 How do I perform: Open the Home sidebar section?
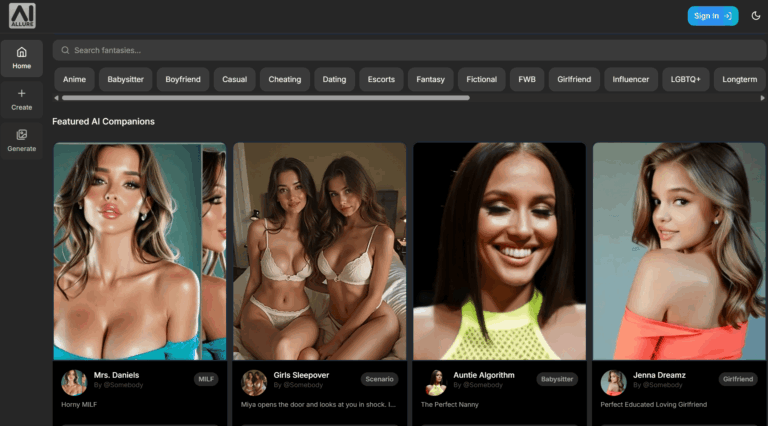click(22, 58)
